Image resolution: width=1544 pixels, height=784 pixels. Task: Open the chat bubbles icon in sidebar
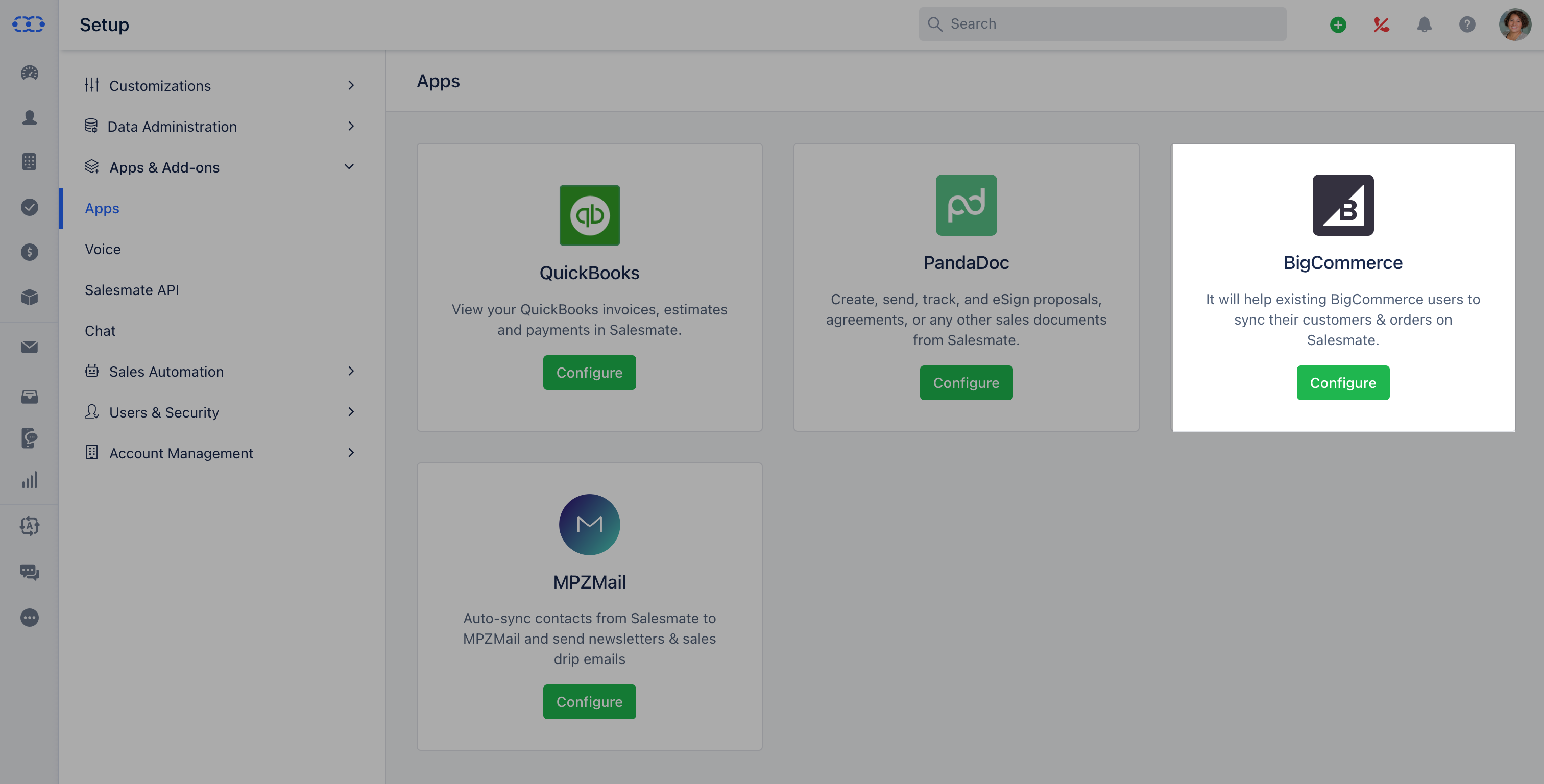30,572
